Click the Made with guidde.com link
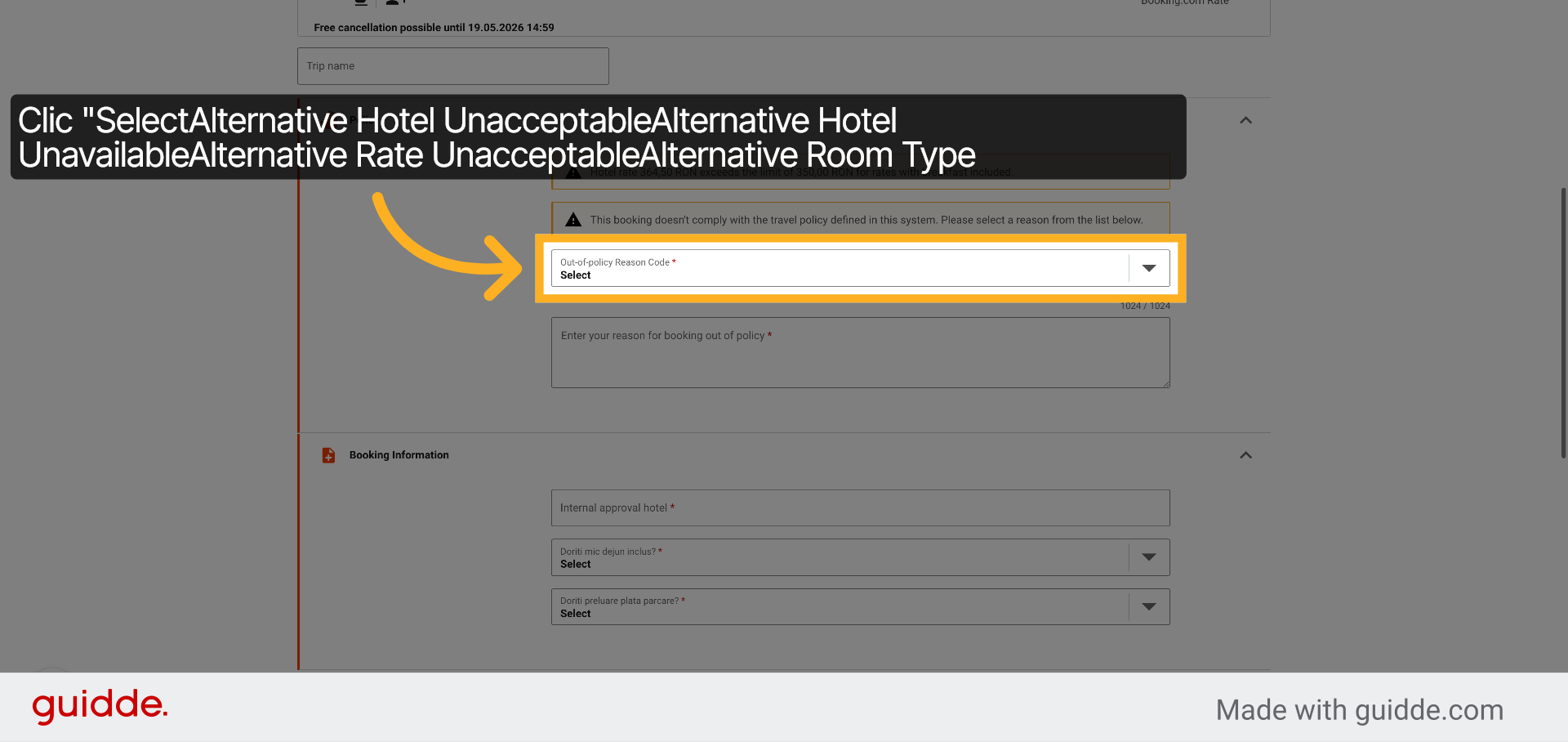Viewport: 1568px width, 742px height. tap(1360, 710)
